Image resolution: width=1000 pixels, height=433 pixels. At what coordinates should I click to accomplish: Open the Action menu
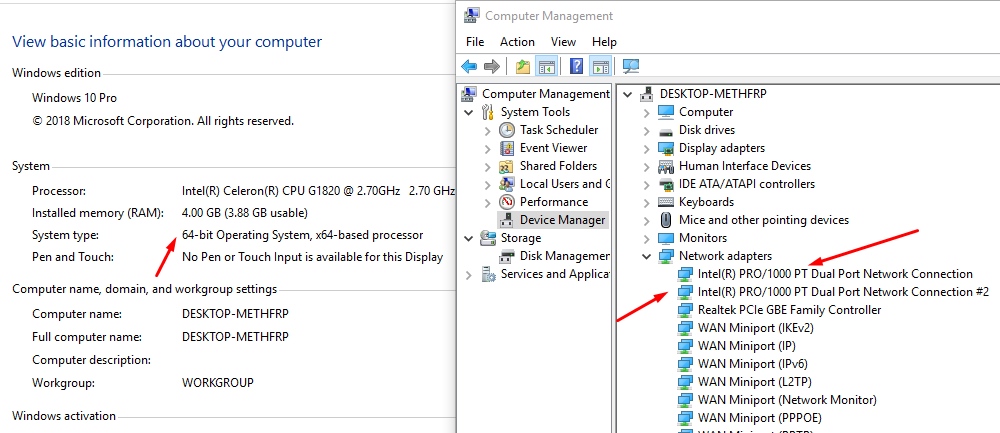(x=517, y=42)
